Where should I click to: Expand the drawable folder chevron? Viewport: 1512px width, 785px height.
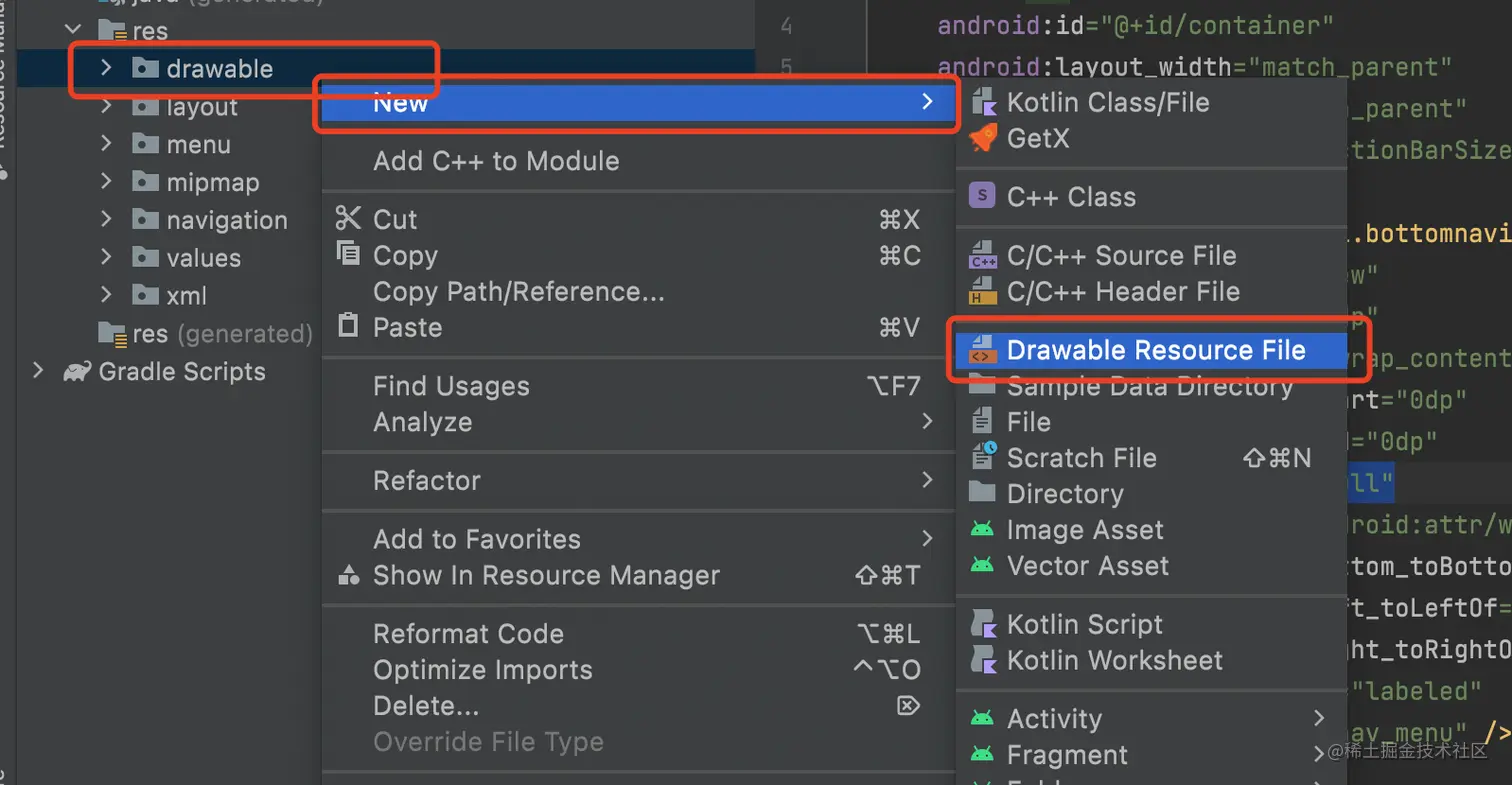tap(106, 68)
